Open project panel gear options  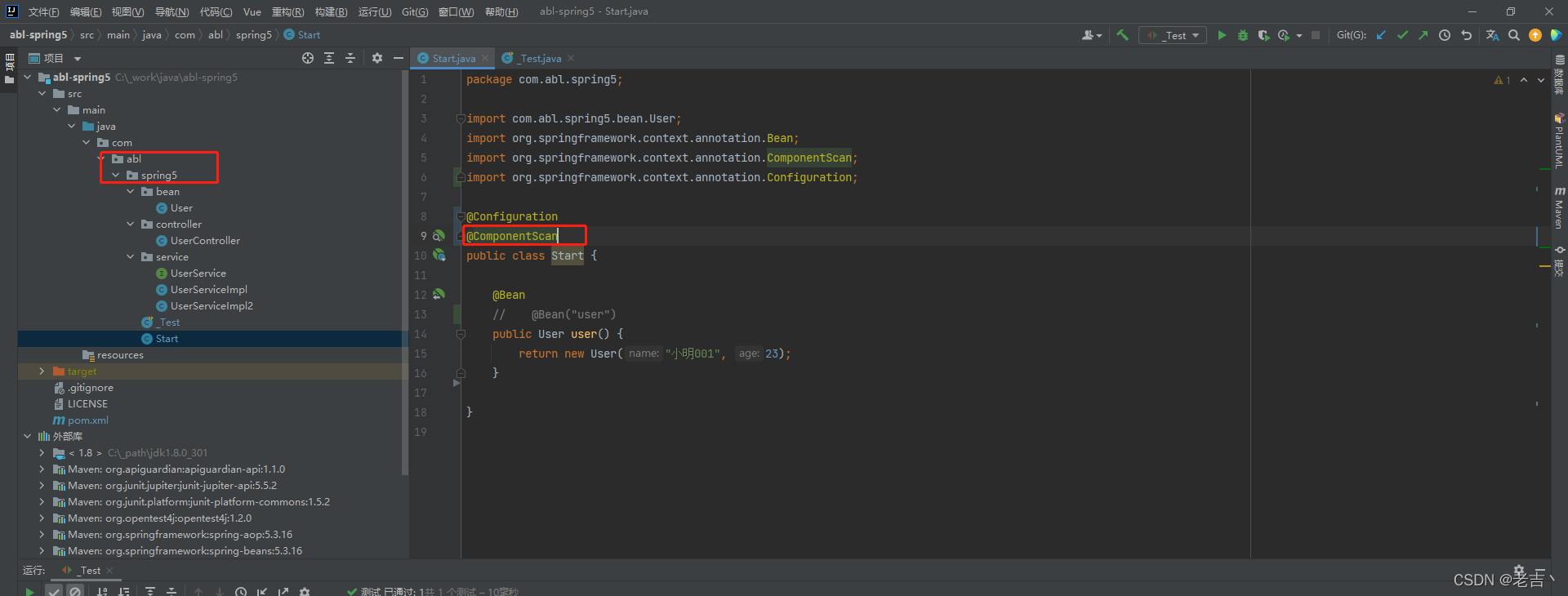376,58
